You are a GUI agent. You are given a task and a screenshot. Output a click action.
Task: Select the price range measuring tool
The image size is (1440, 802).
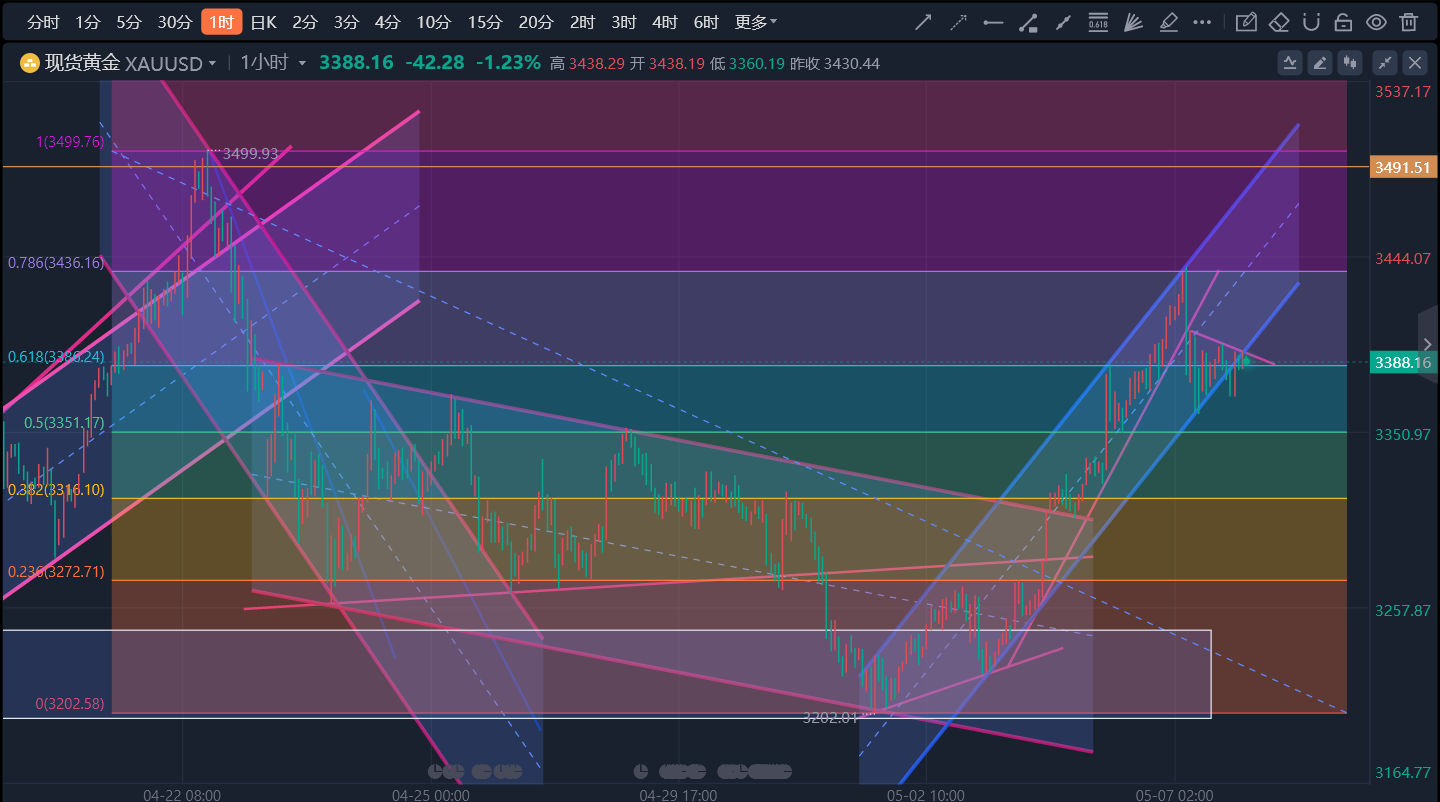pos(1027,22)
